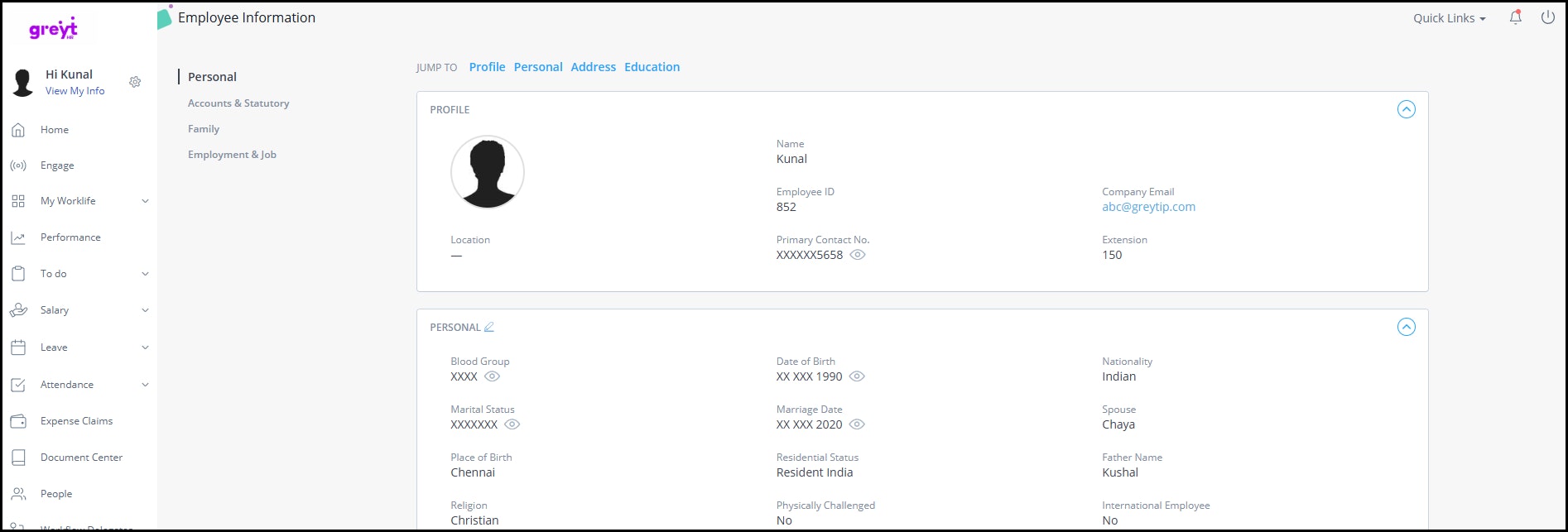Click the Salary hand icon
Image resolution: width=1568 pixels, height=532 pixels.
[x=18, y=310]
